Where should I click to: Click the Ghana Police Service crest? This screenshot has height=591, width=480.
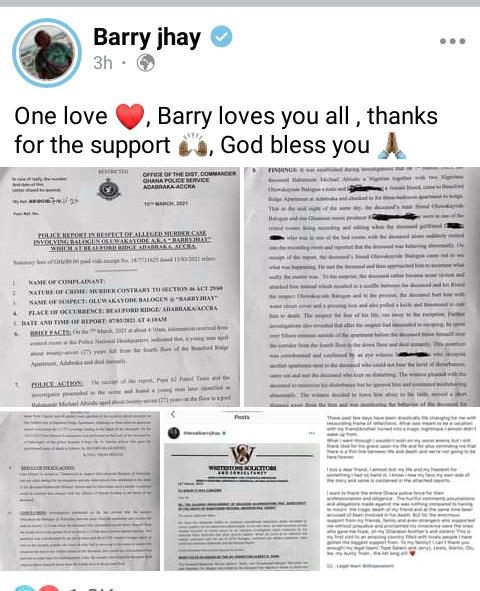point(109,190)
